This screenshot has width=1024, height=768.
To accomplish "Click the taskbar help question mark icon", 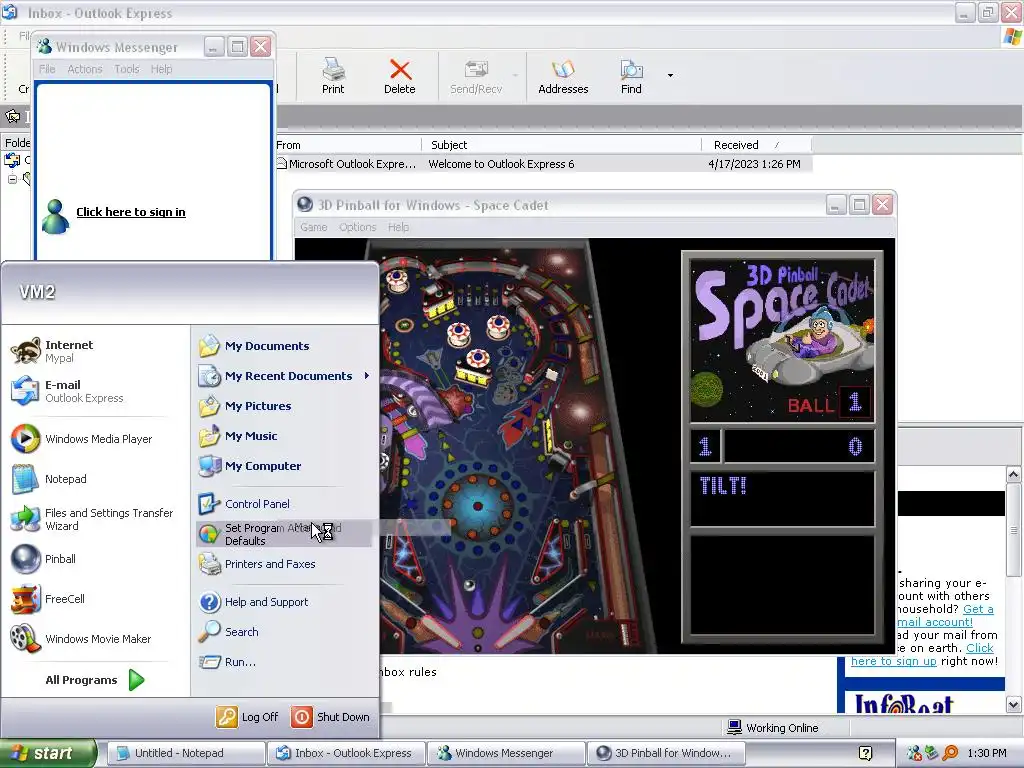I will (x=865, y=753).
